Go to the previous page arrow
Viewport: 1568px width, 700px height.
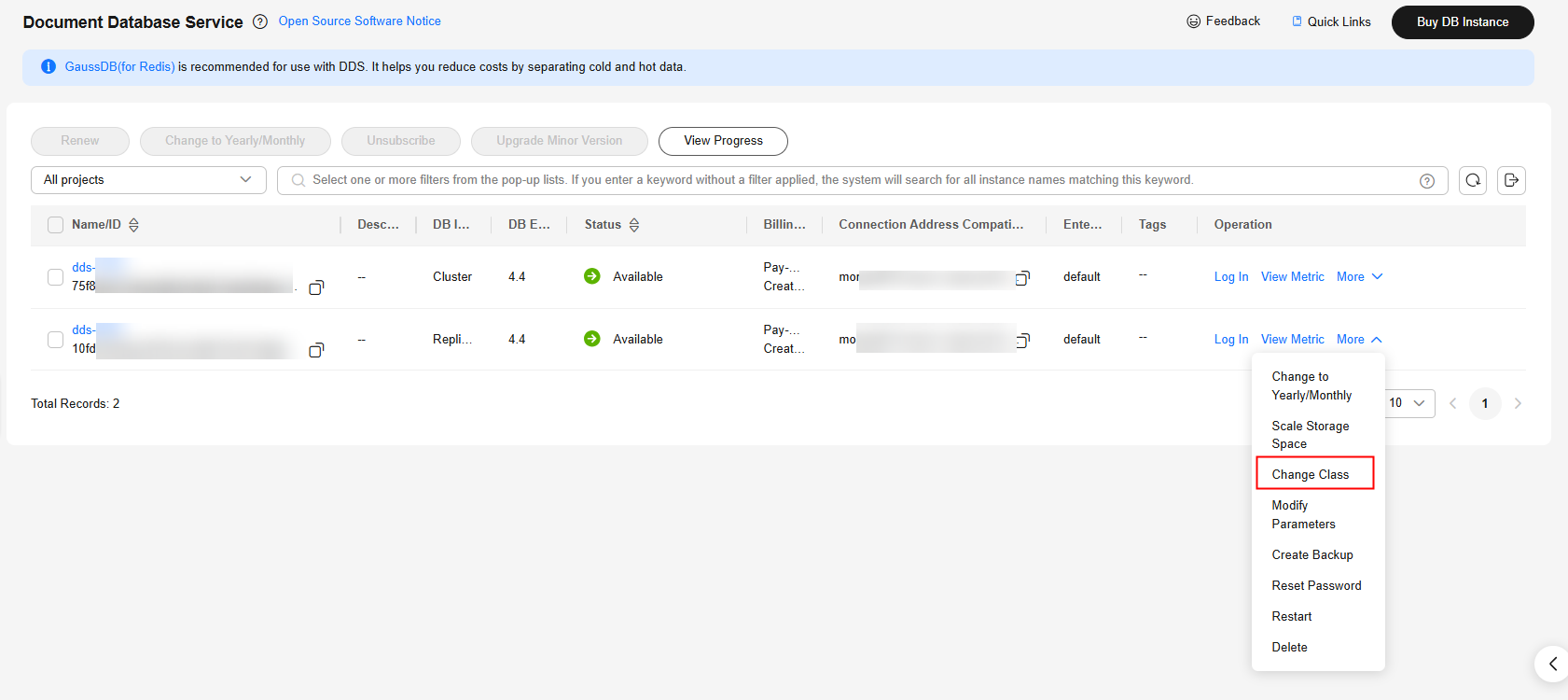click(1452, 403)
